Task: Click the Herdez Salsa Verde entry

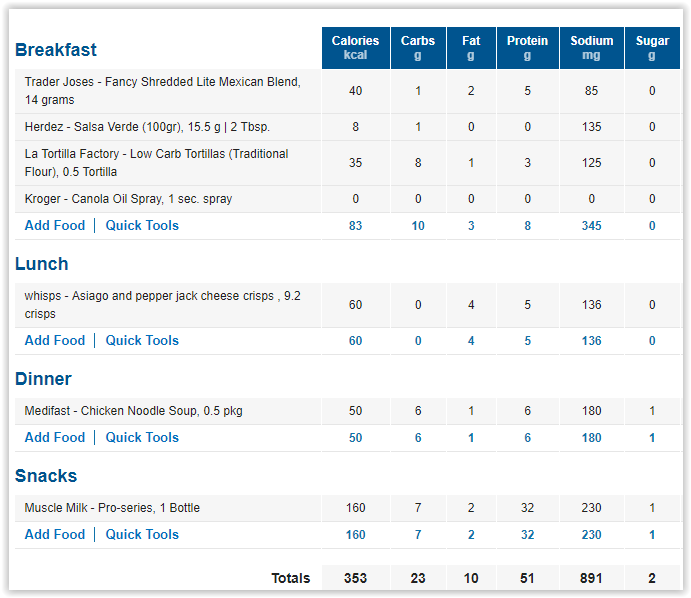Action: point(147,127)
